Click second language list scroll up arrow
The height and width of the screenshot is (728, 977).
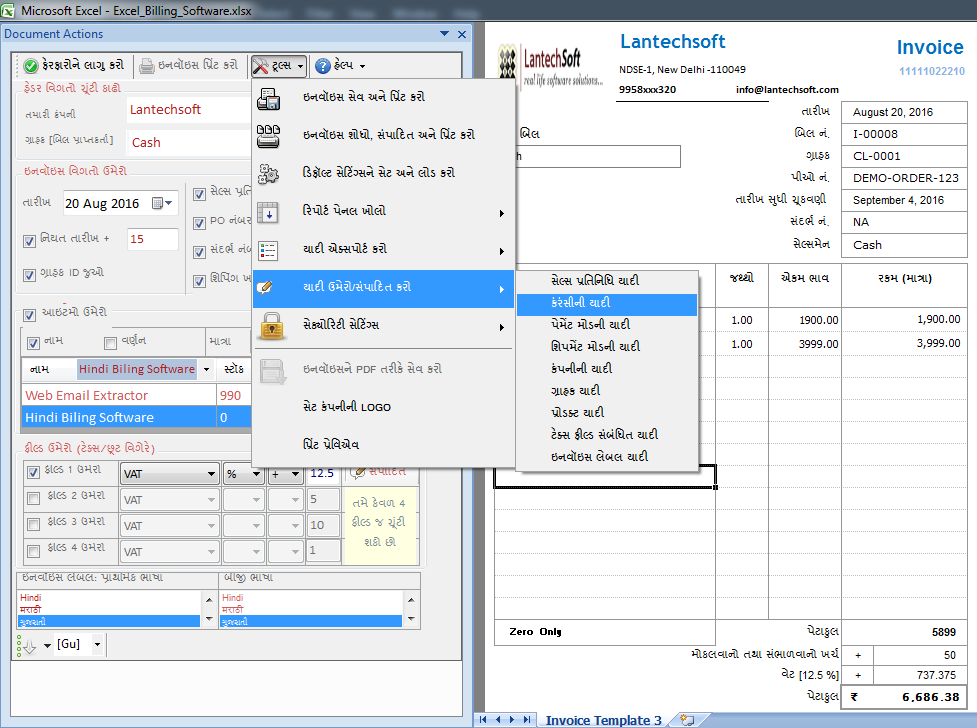pyautogui.click(x=411, y=600)
